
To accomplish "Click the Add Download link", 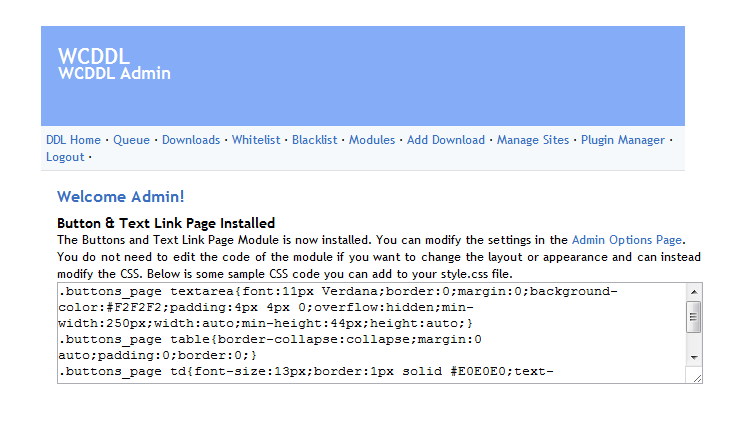I will [x=446, y=140].
